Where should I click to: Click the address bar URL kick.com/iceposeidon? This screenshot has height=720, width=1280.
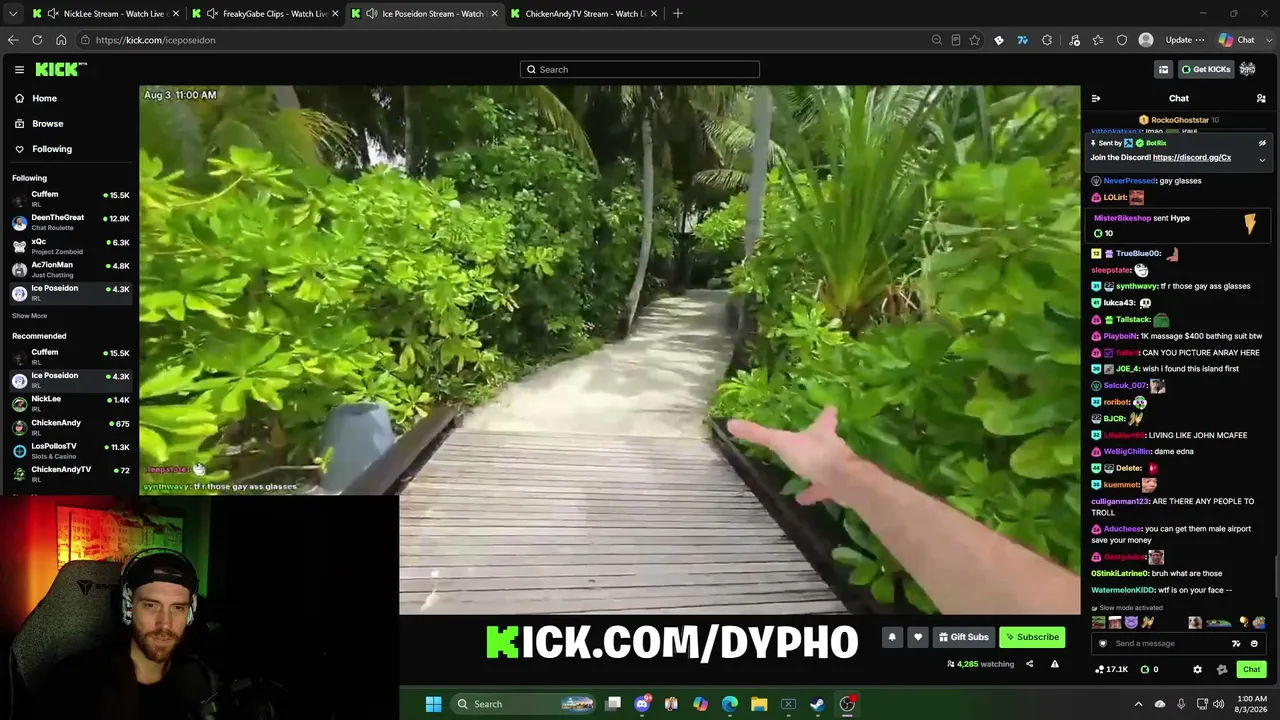[155, 40]
